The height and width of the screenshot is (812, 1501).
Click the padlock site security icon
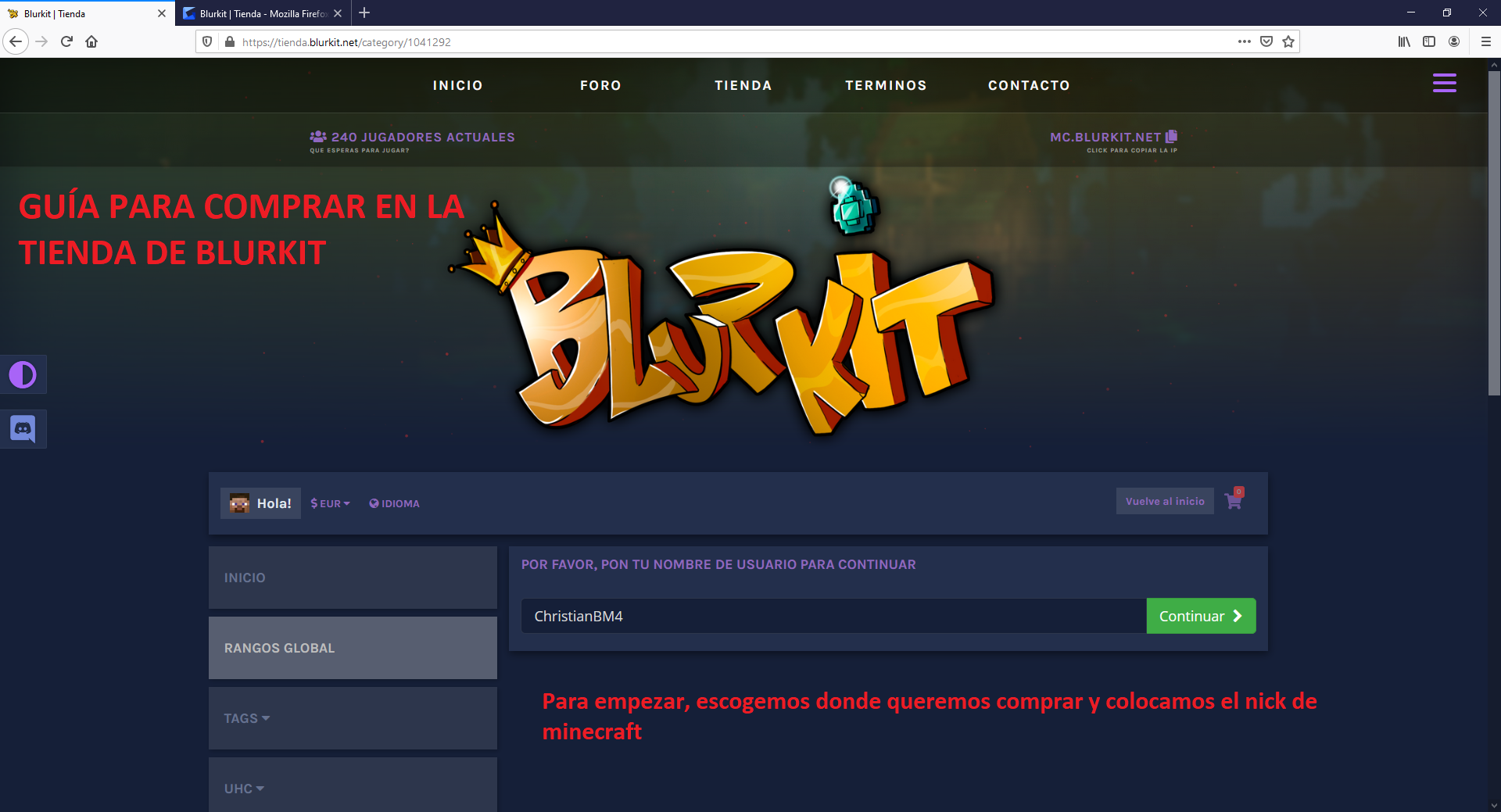tap(229, 41)
